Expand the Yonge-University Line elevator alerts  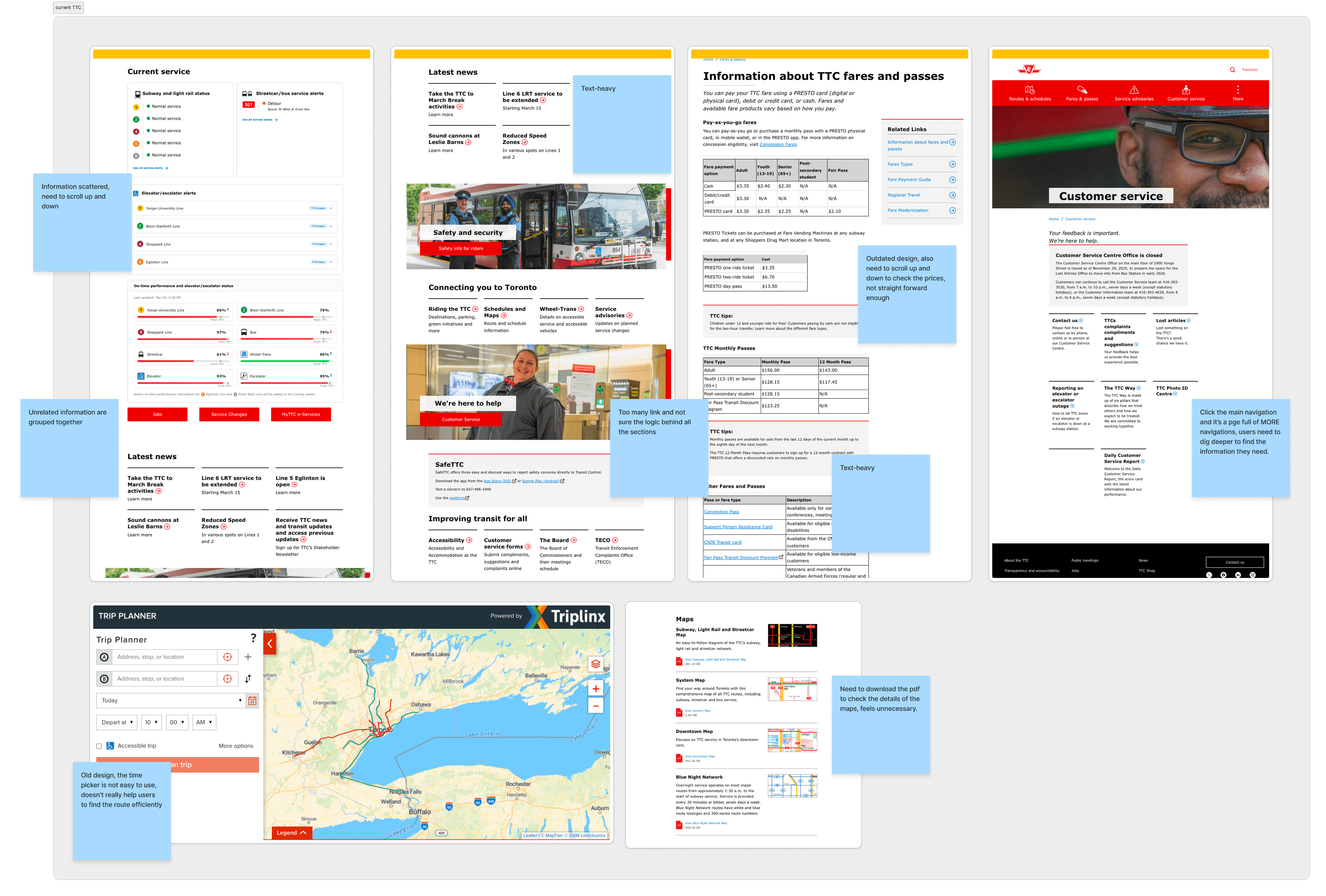(x=330, y=208)
